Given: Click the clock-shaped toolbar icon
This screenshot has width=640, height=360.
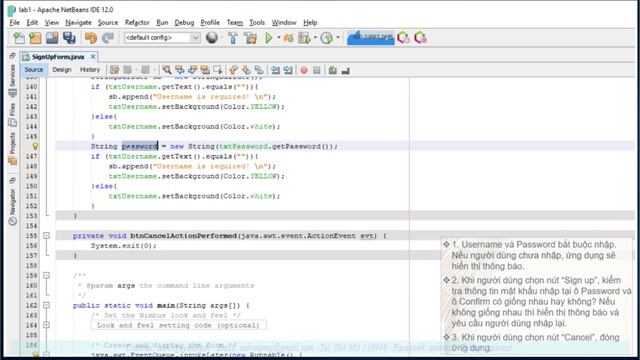Looking at the screenshot, I should (327, 38).
